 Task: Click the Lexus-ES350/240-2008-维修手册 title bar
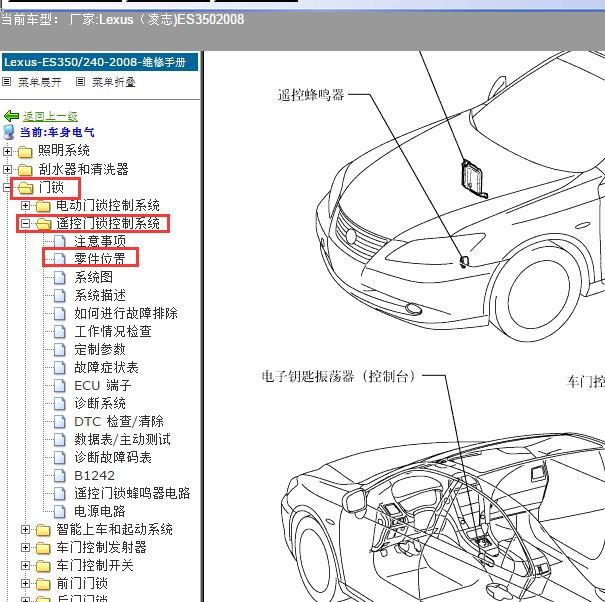tap(100, 62)
